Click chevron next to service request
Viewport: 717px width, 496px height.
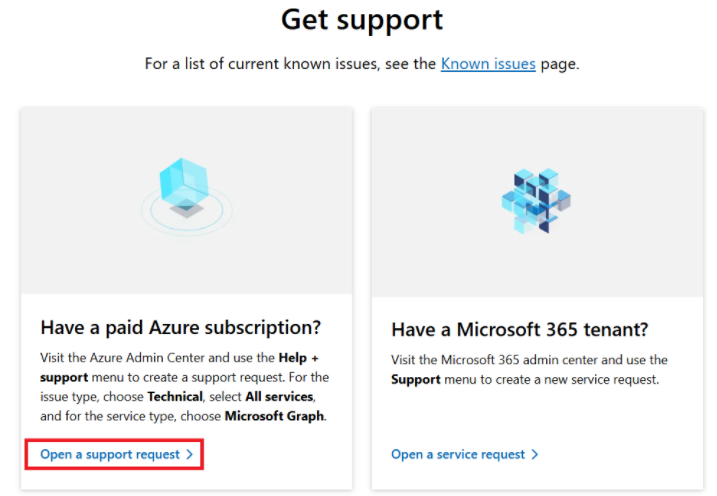tap(535, 454)
